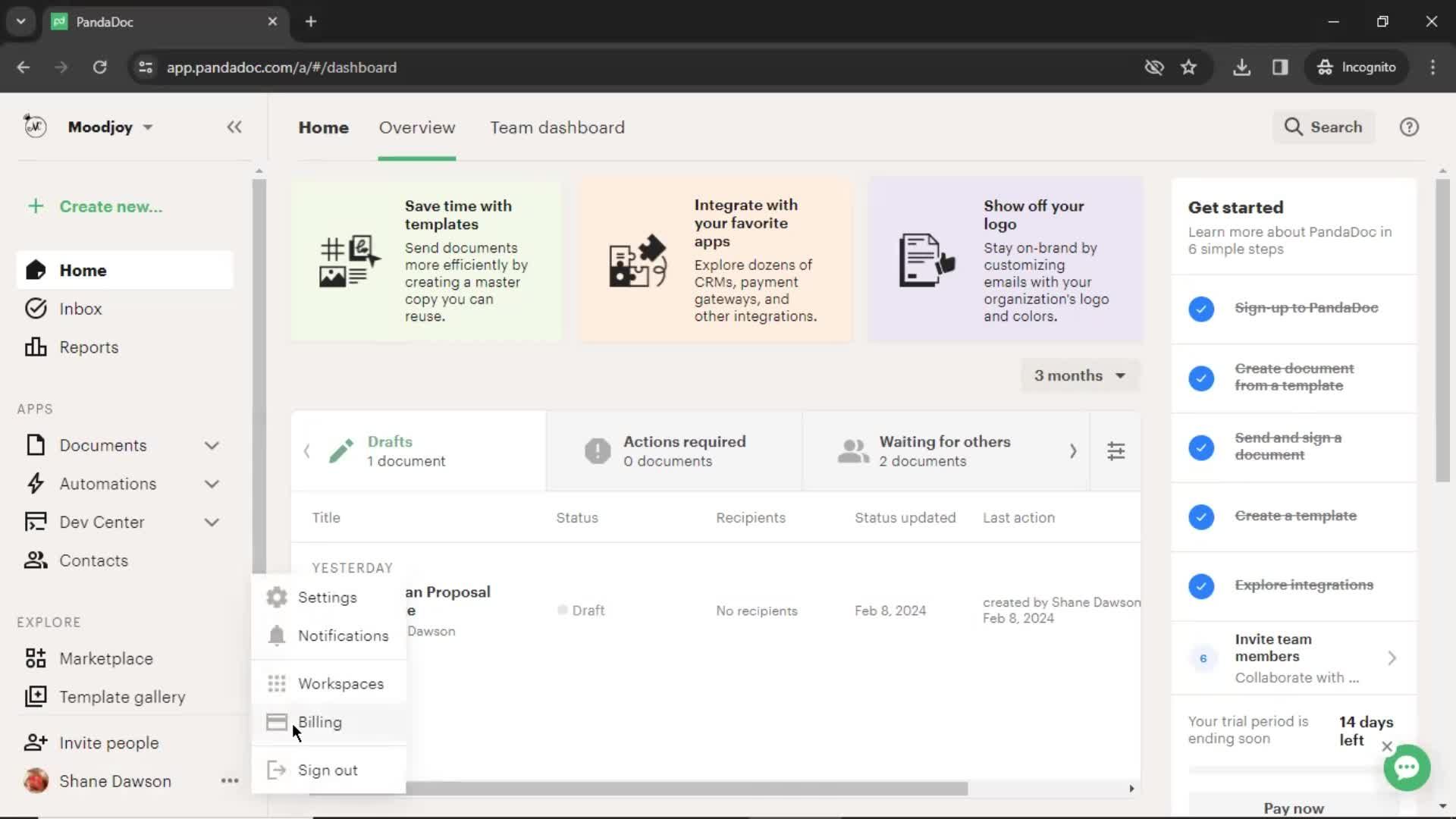
Task: Expand the Dev Center section chevron
Action: pyautogui.click(x=212, y=522)
